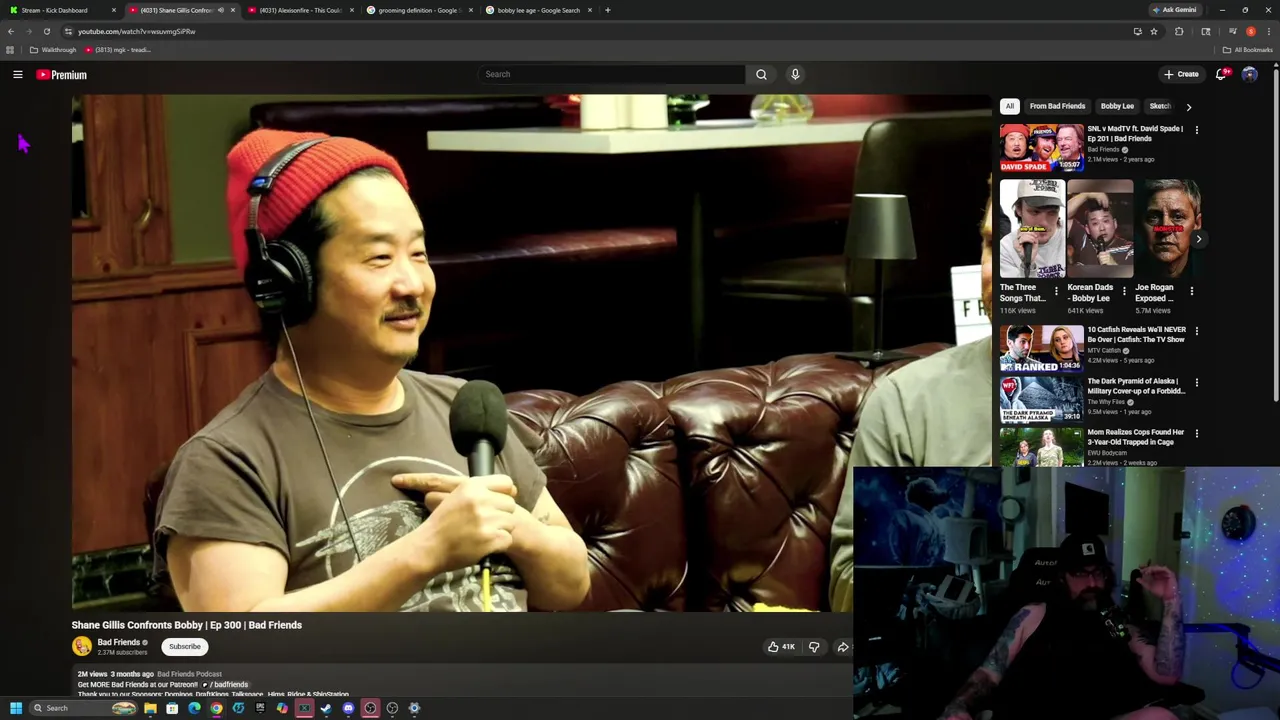Open the YouTube guide hamburger menu
The image size is (1280, 720).
pos(17,74)
